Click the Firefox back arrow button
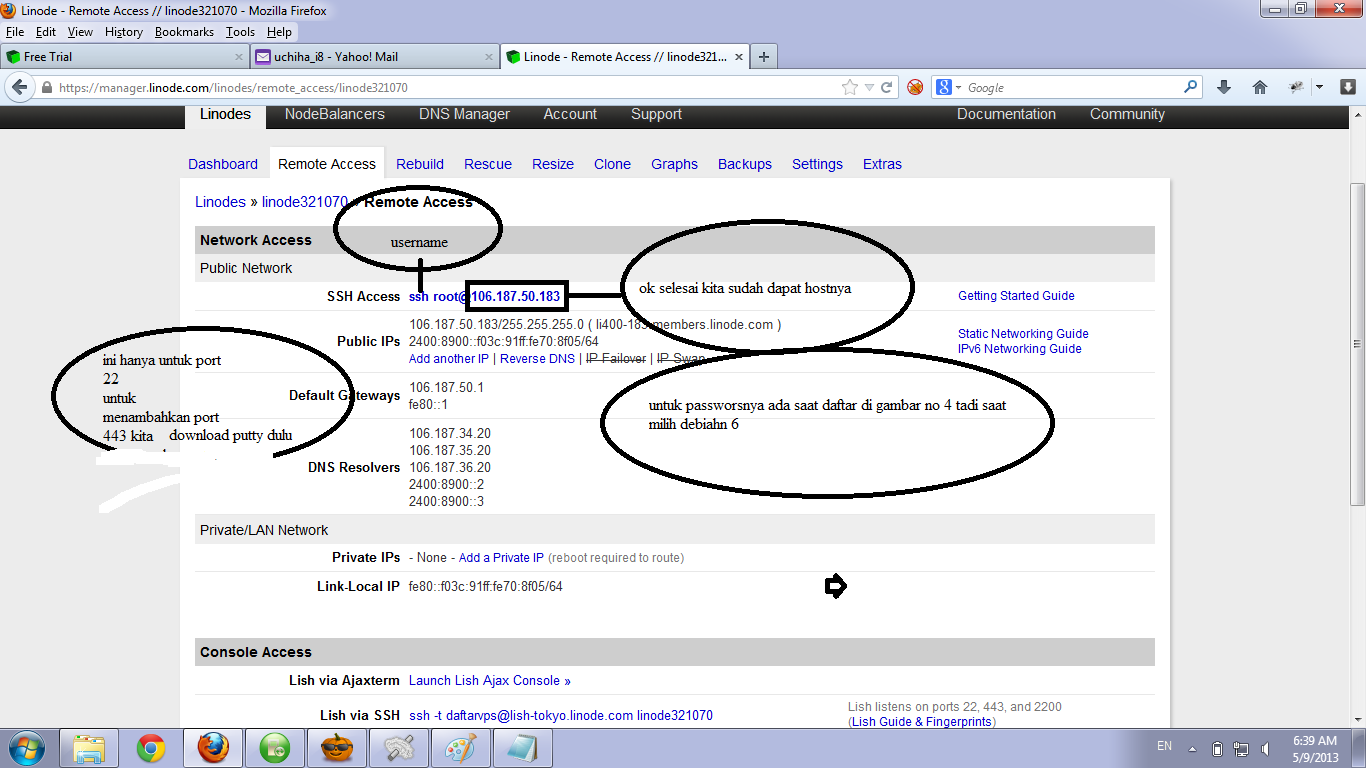The image size is (1366, 768). pyautogui.click(x=20, y=87)
